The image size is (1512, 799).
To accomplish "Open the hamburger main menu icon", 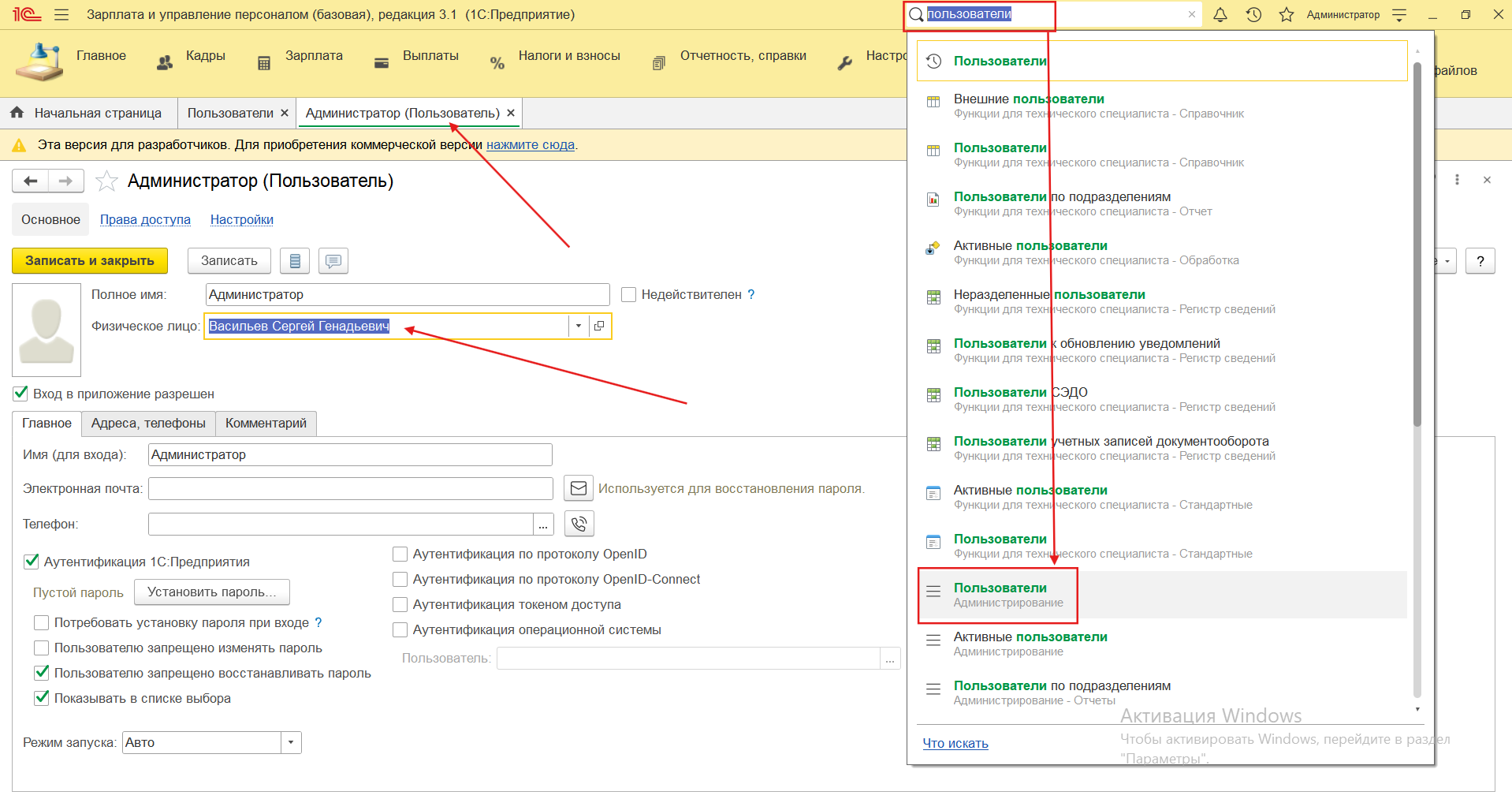I will click(x=61, y=15).
